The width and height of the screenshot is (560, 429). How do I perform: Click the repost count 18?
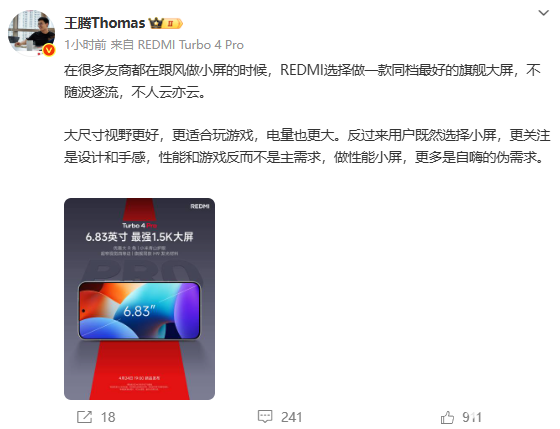click(108, 417)
